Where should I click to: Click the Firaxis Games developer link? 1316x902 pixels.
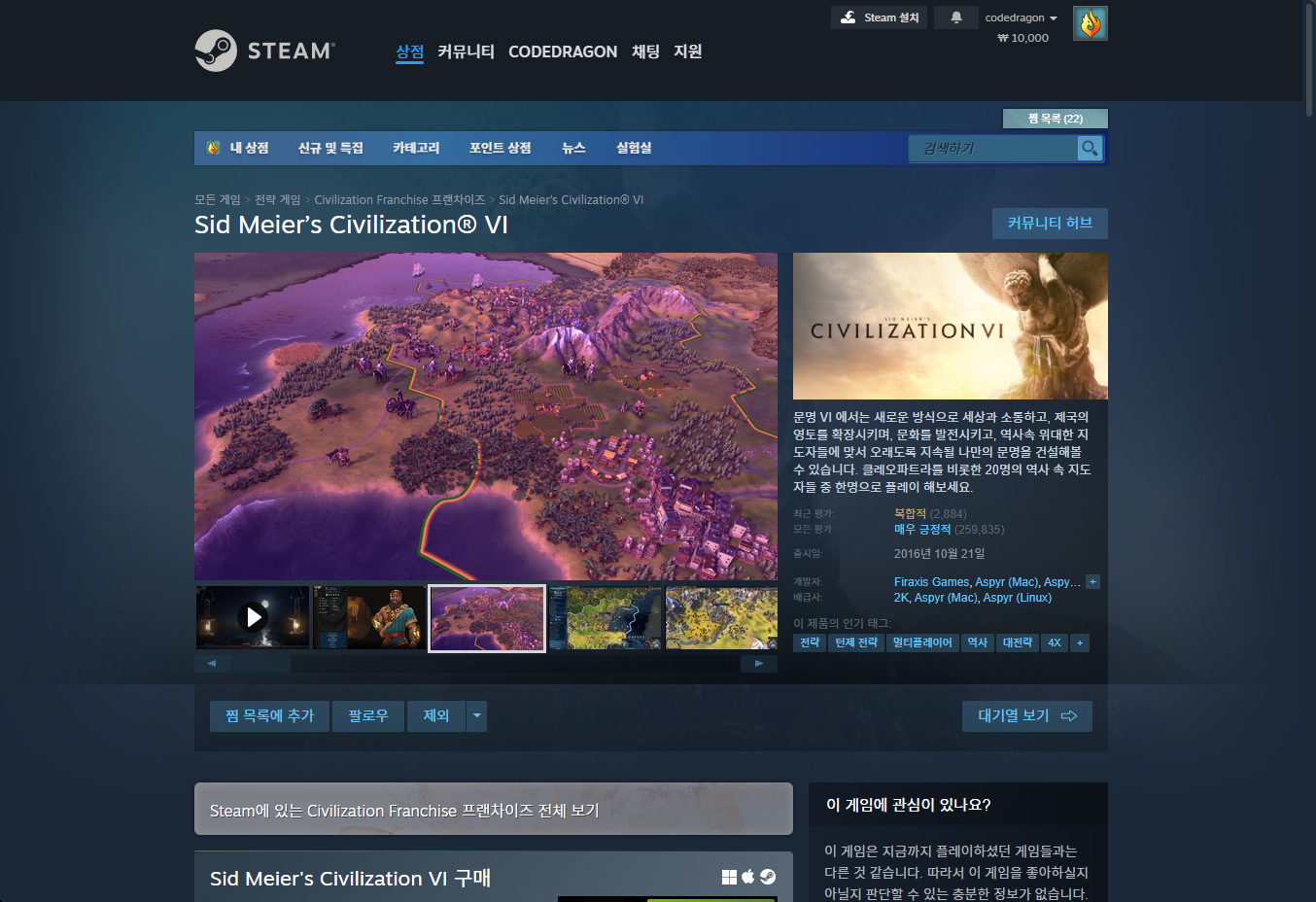tap(931, 582)
